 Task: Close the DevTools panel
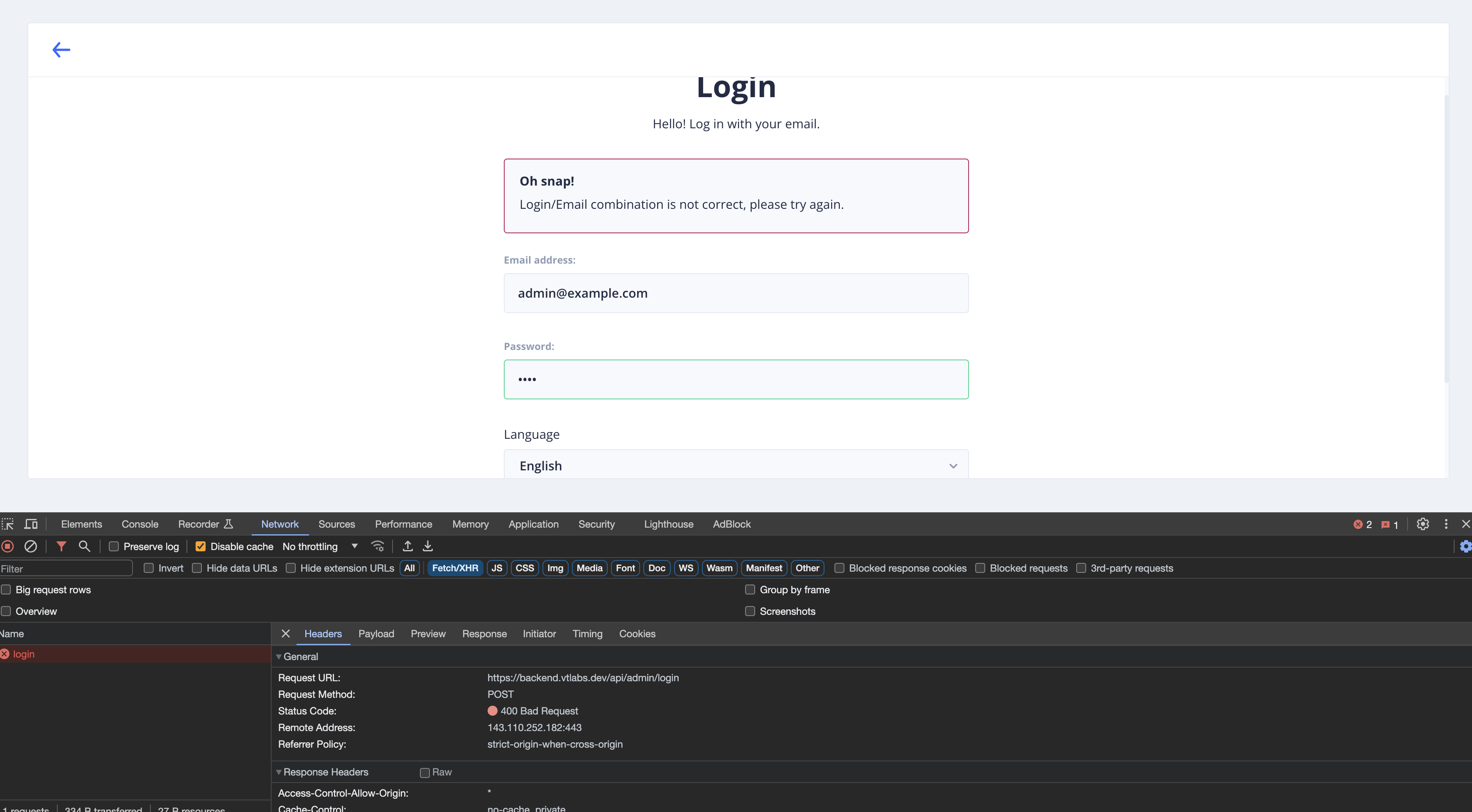[1466, 524]
